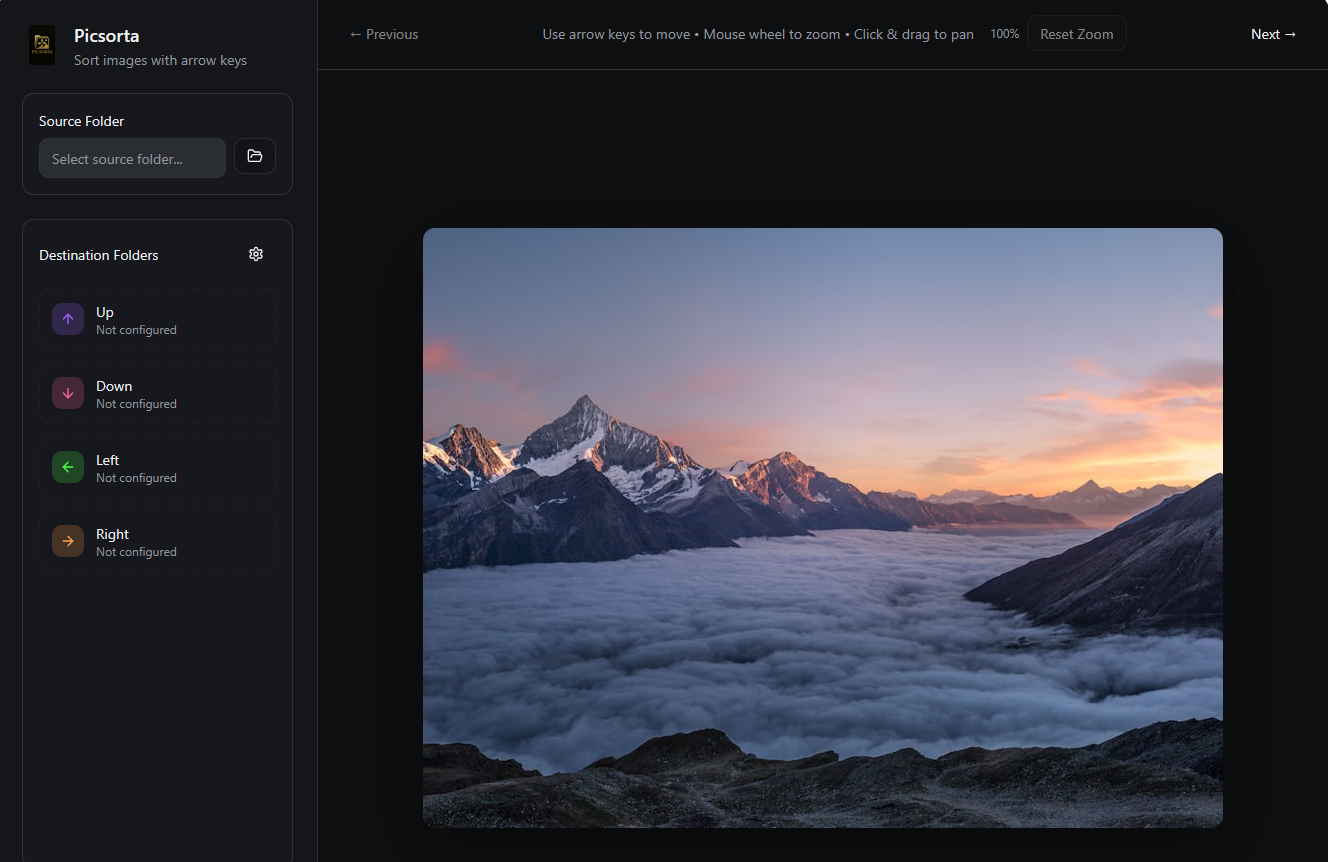Reset the image zoom level
This screenshot has height=862, width=1328.
pyautogui.click(x=1076, y=33)
